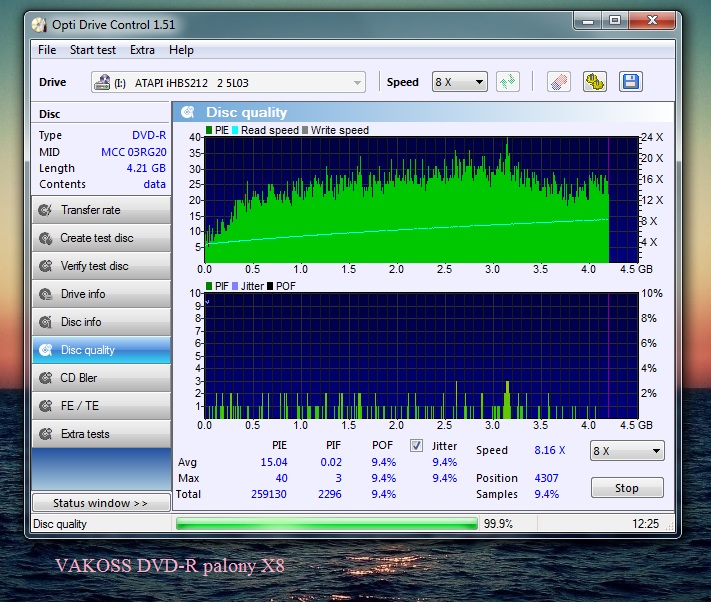Image resolution: width=711 pixels, height=602 pixels.
Task: Click the disc icon on the Disc quality button
Action: (x=45, y=350)
